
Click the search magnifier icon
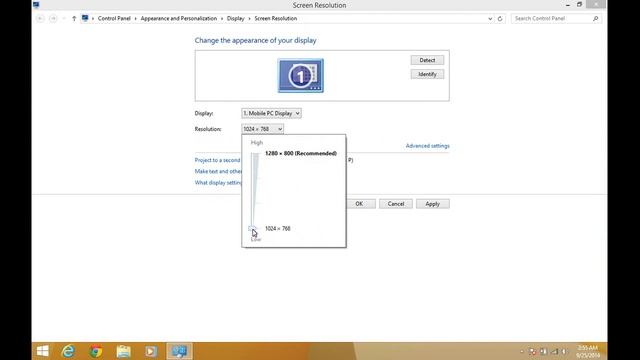596,18
